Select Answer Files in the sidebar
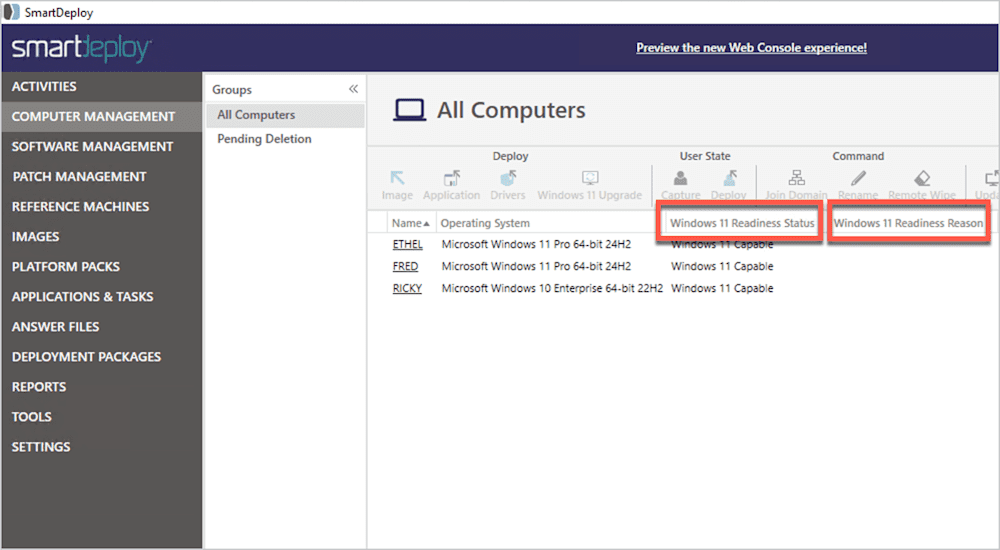 pyautogui.click(x=101, y=326)
